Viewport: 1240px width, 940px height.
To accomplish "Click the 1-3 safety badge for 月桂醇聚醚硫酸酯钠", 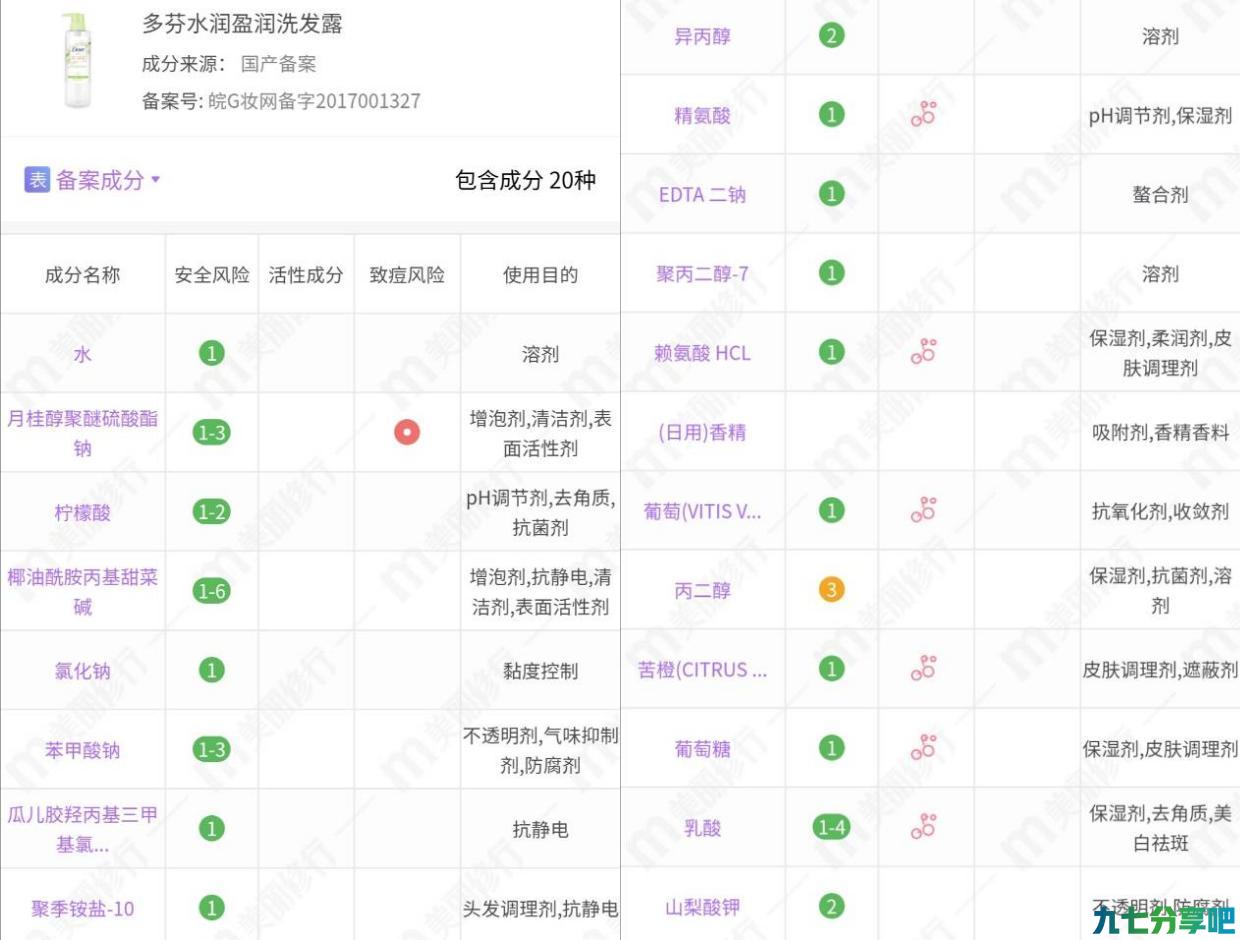I will 211,432.
